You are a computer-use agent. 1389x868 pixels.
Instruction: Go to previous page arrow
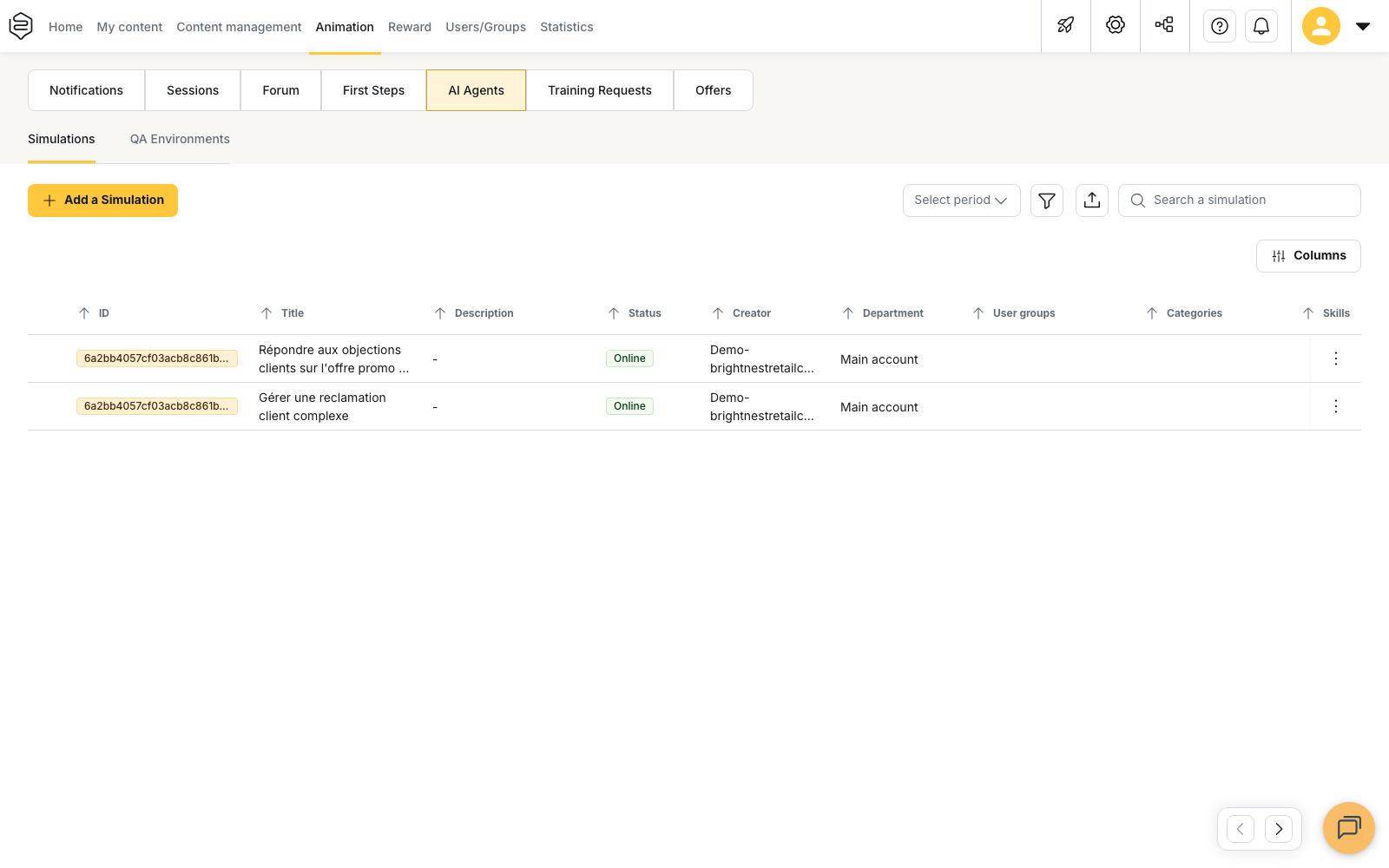tap(1241, 829)
